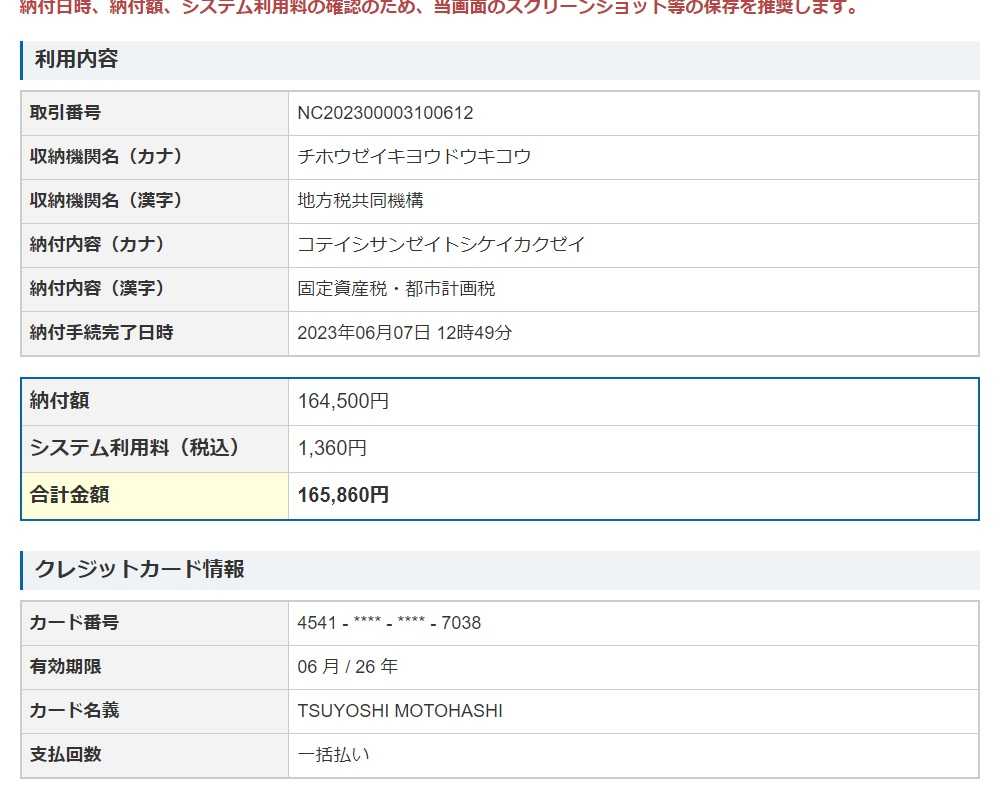Click the system fee value 1,360円

(332, 448)
